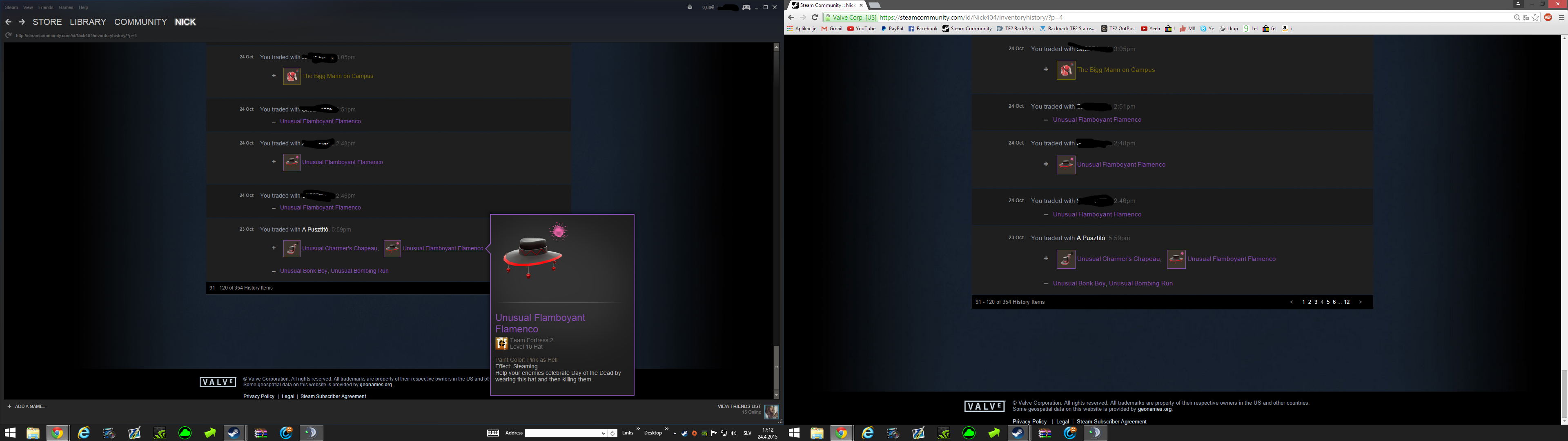
Task: Jump to history page 5 in Chrome
Action: (1328, 302)
